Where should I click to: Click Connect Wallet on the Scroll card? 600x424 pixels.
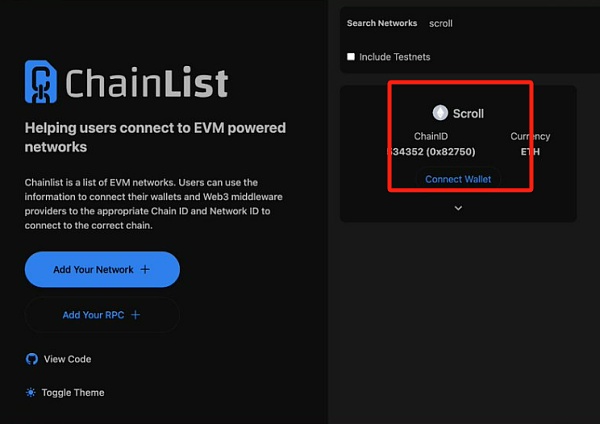pos(458,179)
